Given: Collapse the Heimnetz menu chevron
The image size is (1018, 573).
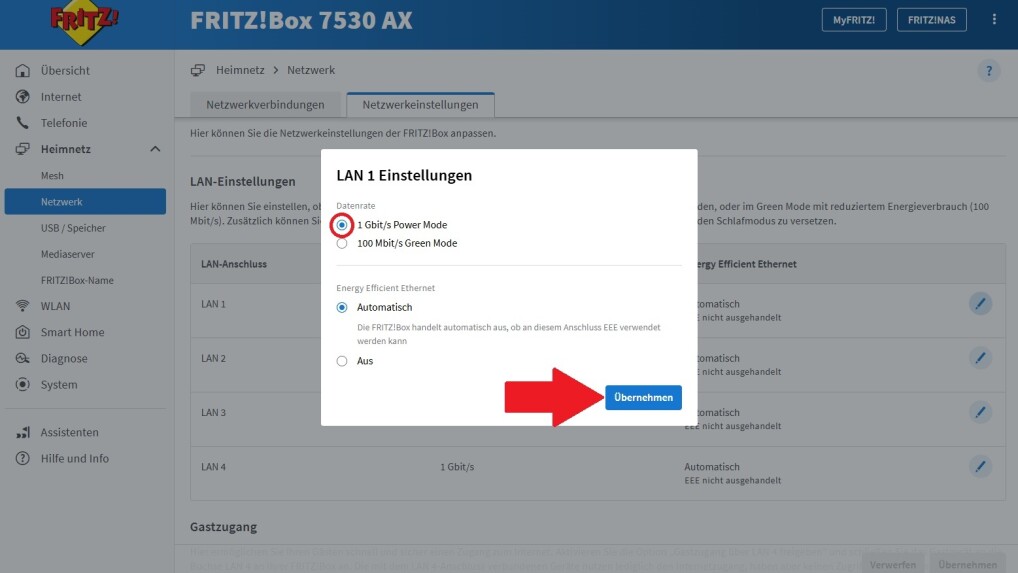Looking at the screenshot, I should click(x=155, y=149).
